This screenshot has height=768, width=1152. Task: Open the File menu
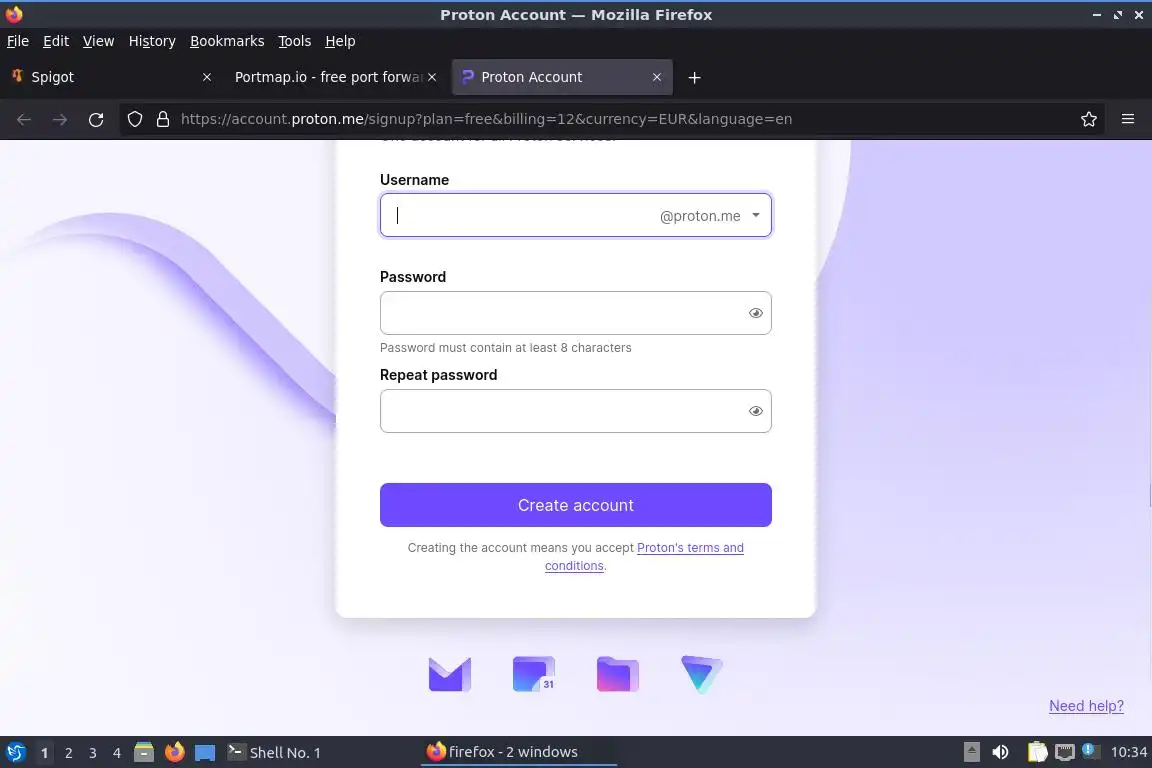click(18, 41)
